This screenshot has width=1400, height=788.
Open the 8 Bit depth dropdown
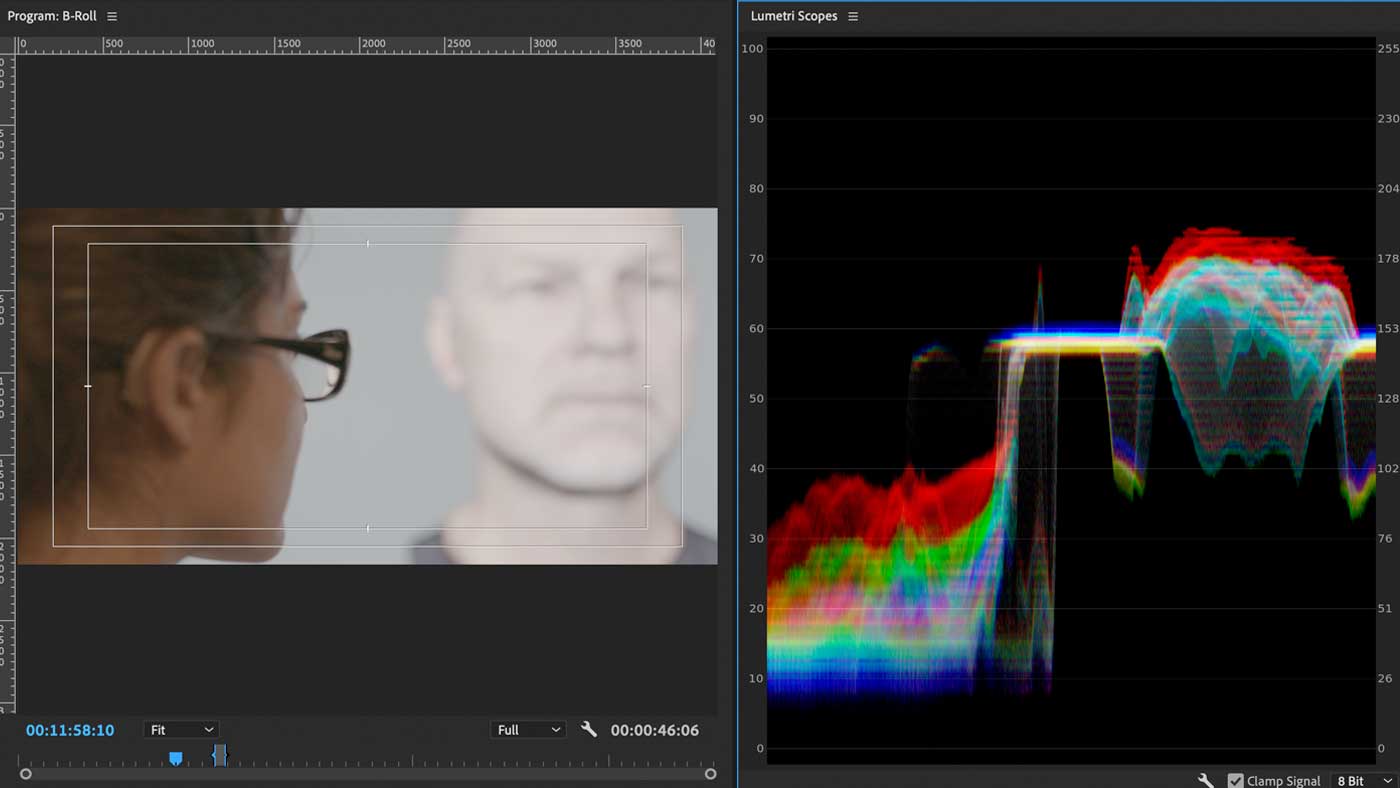pyautogui.click(x=1362, y=781)
